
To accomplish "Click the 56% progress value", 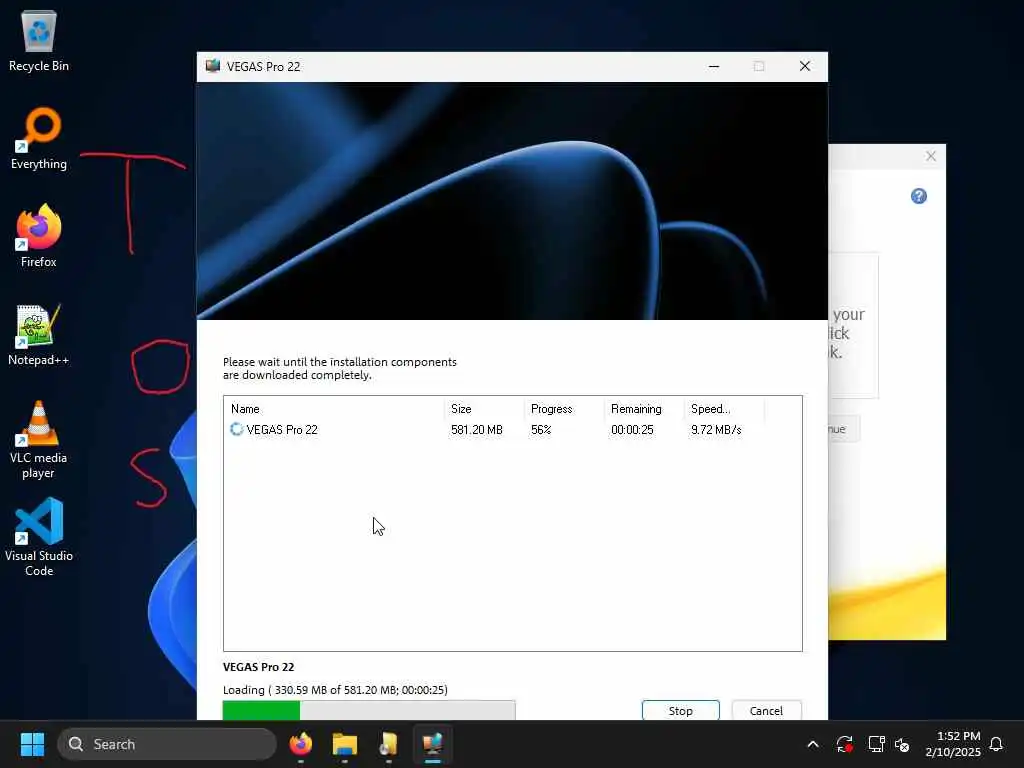I will pyautogui.click(x=541, y=430).
